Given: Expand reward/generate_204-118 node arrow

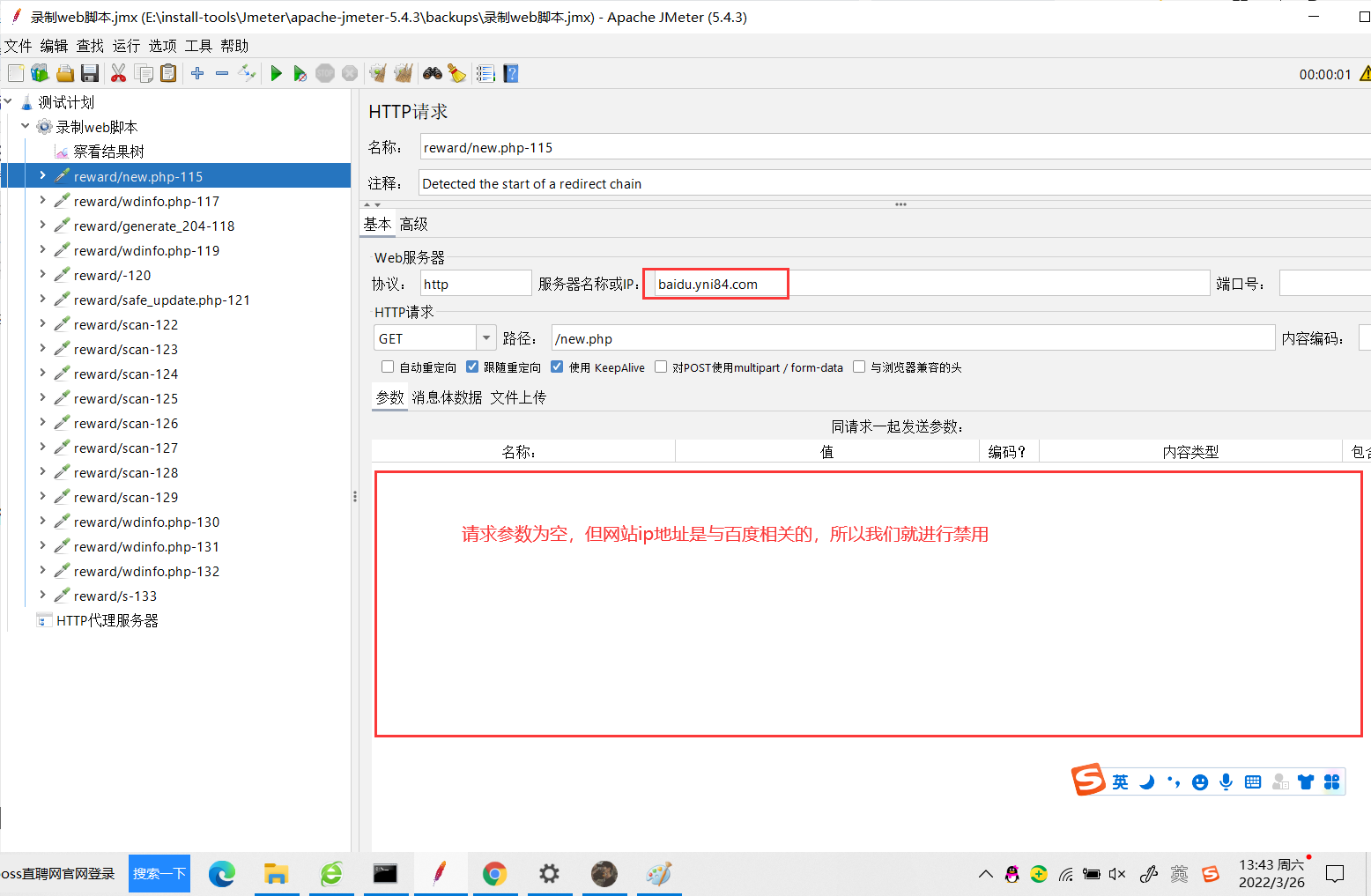Looking at the screenshot, I should pyautogui.click(x=42, y=225).
